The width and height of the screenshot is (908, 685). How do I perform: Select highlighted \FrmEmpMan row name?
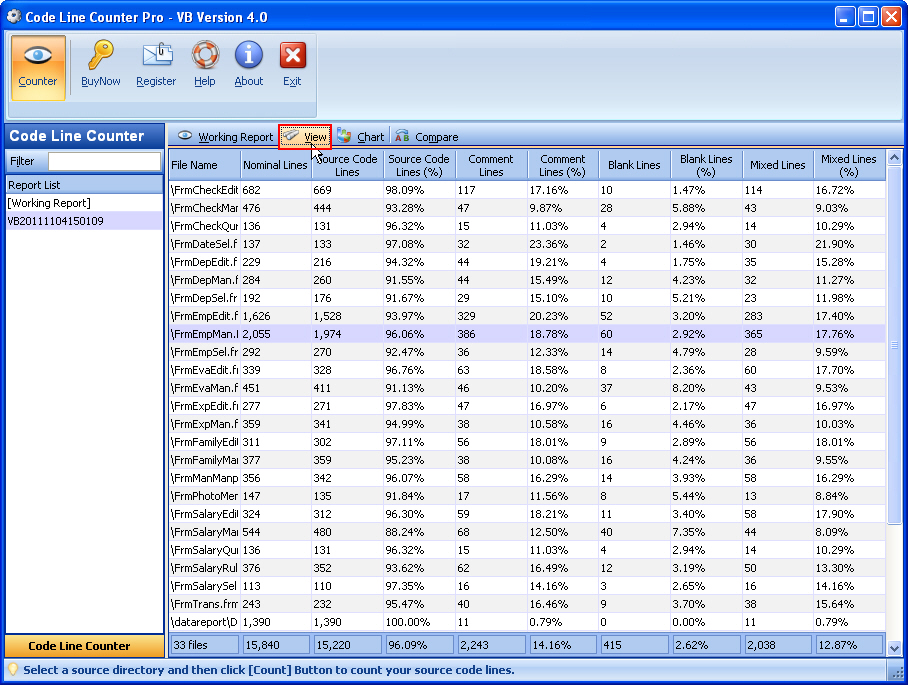click(204, 334)
